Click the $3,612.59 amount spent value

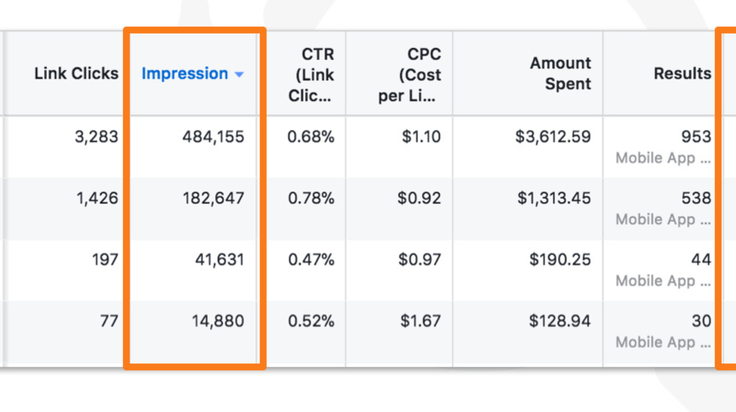[553, 137]
